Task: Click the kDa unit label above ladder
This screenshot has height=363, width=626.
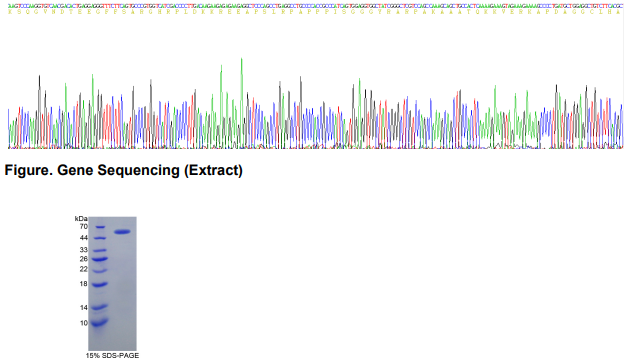Action: [81, 218]
